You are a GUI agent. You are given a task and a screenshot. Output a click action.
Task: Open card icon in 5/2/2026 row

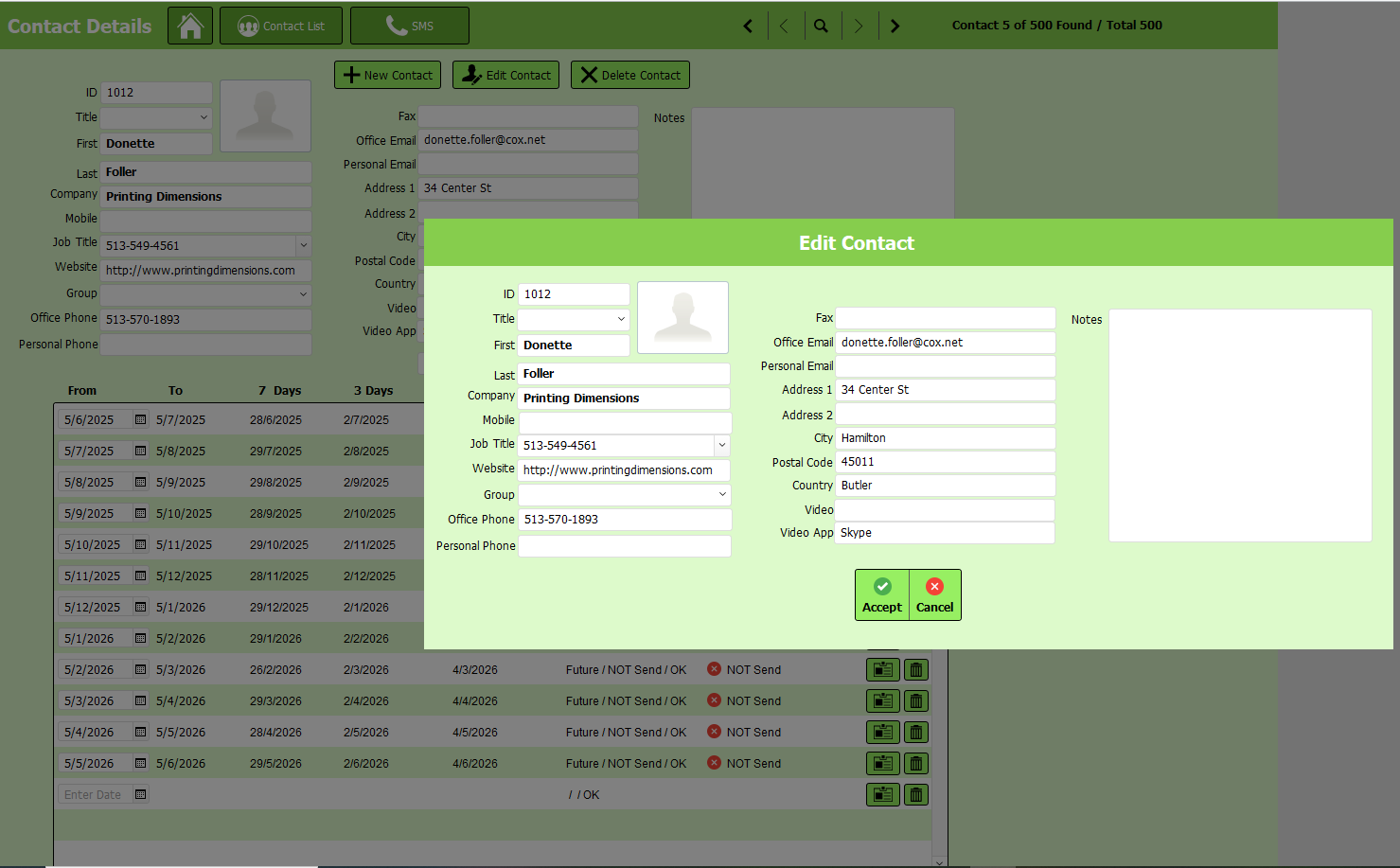(x=883, y=670)
